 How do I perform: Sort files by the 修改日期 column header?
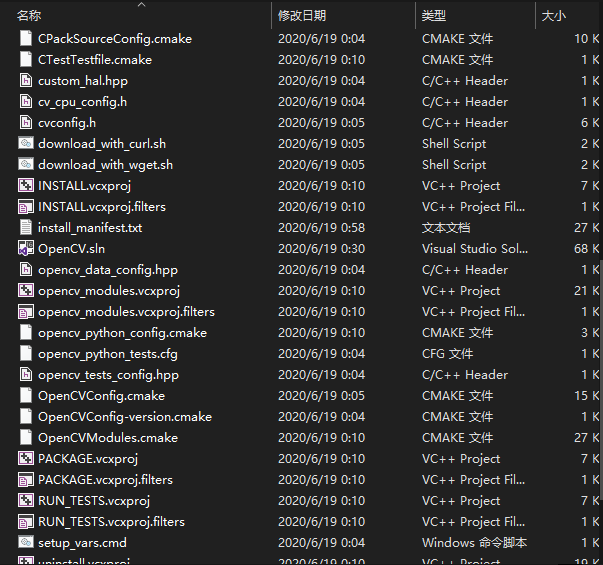coord(302,16)
